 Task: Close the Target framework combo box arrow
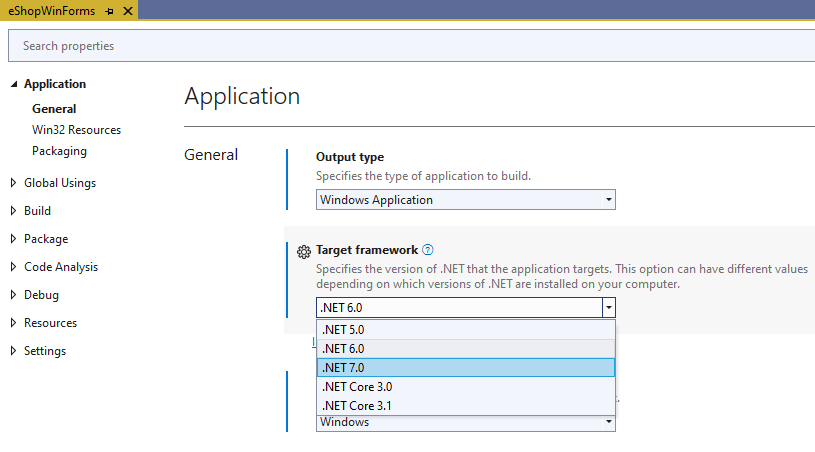point(609,308)
